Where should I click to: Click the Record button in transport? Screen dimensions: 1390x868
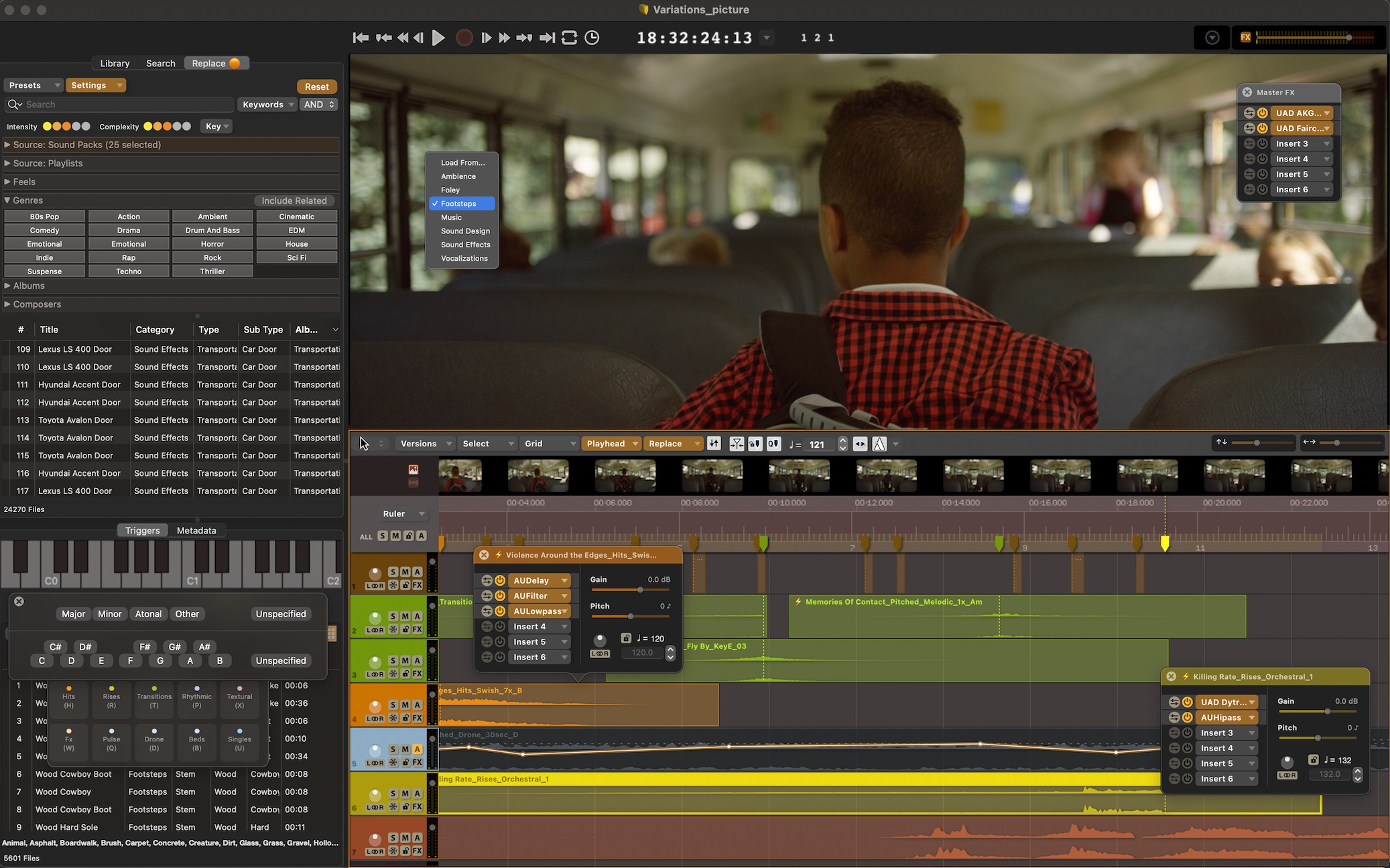[x=464, y=38]
